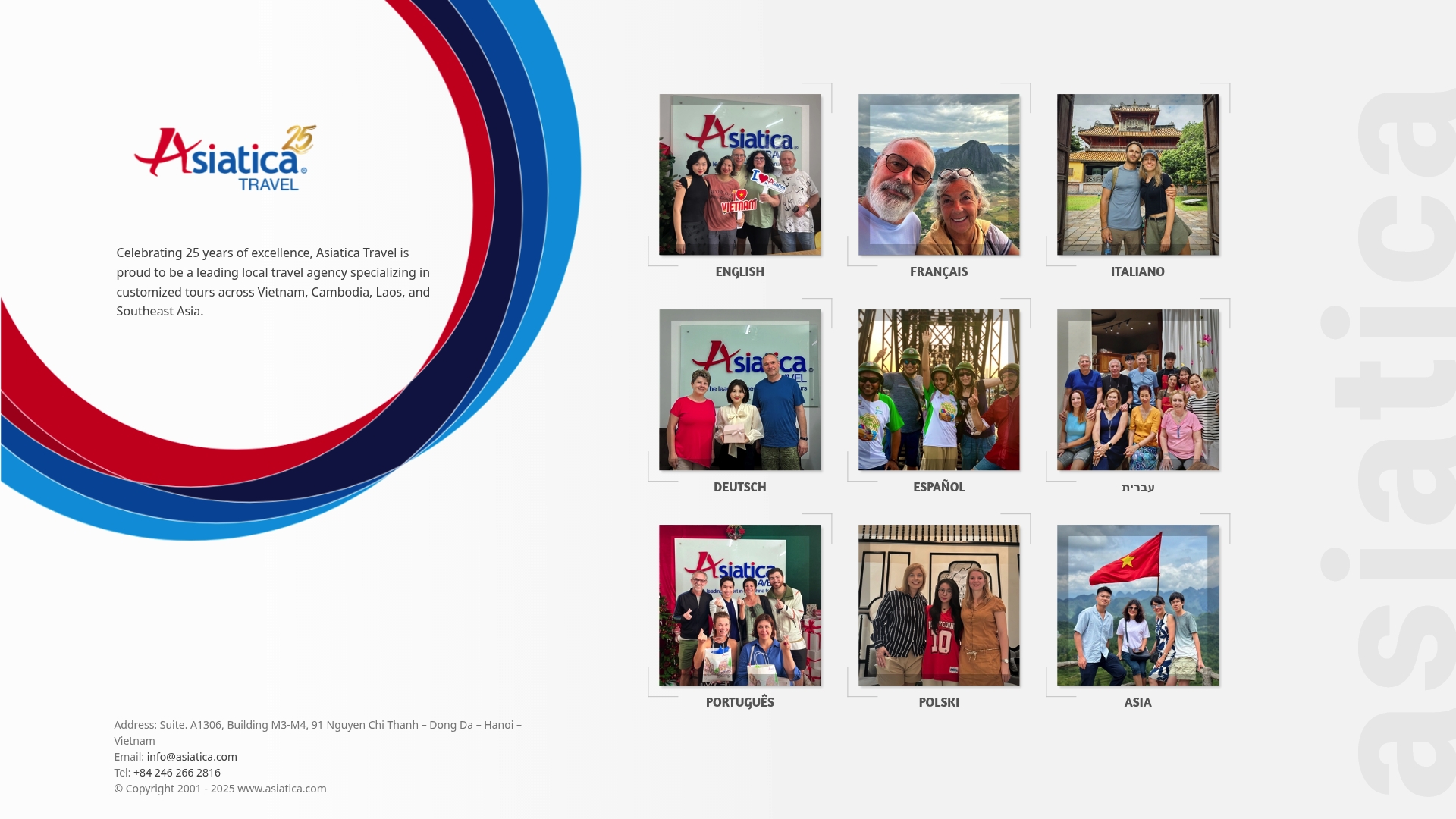
Task: Open the Hebrew group photo thumbnail
Action: (x=1137, y=390)
